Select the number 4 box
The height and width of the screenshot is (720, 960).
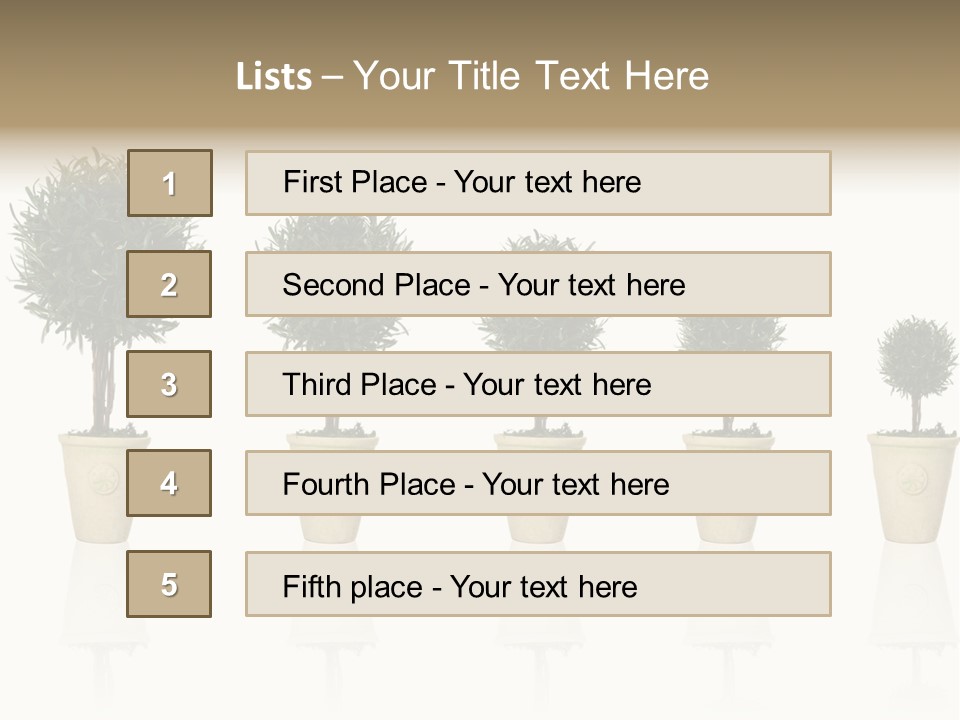coord(170,483)
